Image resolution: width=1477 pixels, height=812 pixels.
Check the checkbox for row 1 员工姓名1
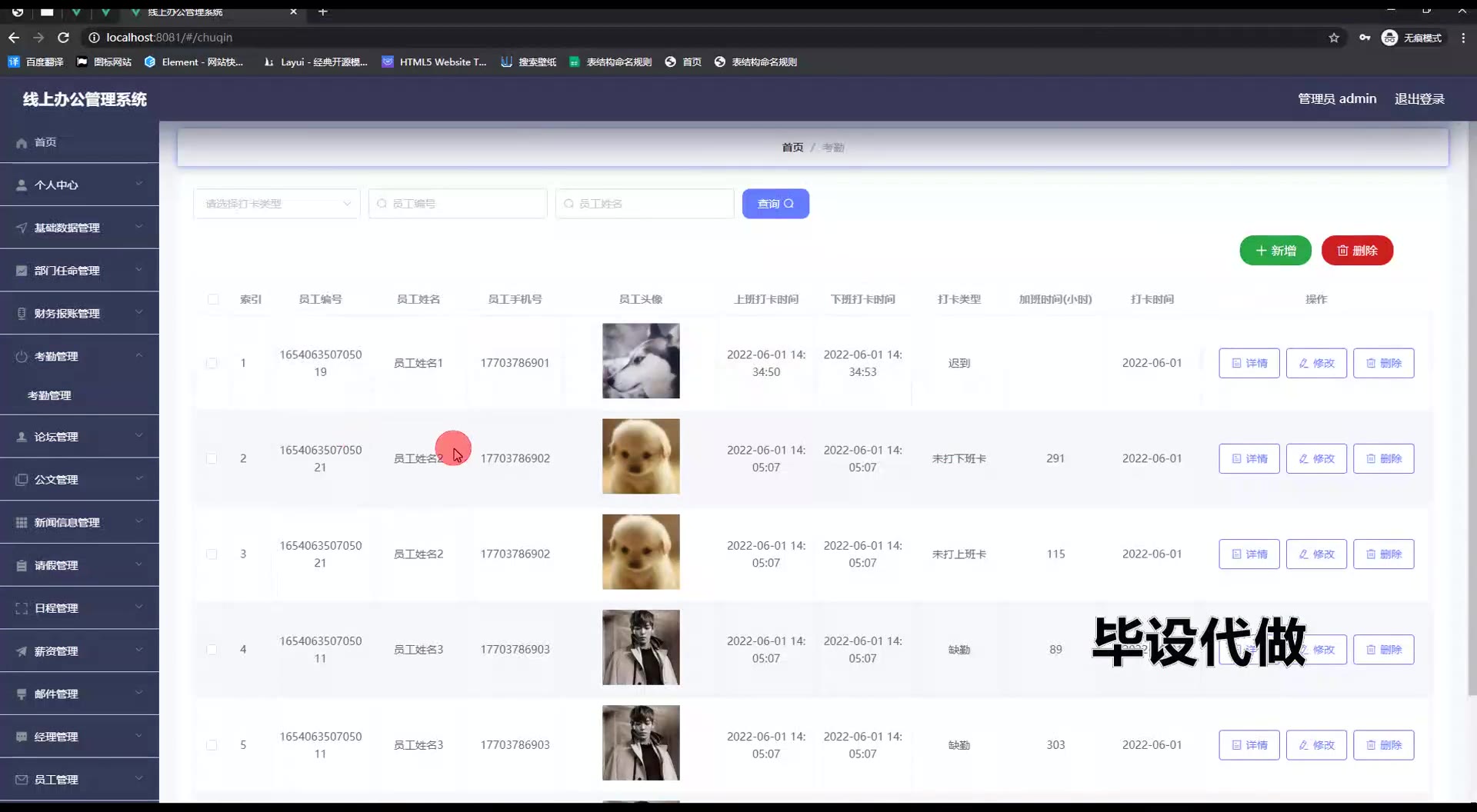212,363
